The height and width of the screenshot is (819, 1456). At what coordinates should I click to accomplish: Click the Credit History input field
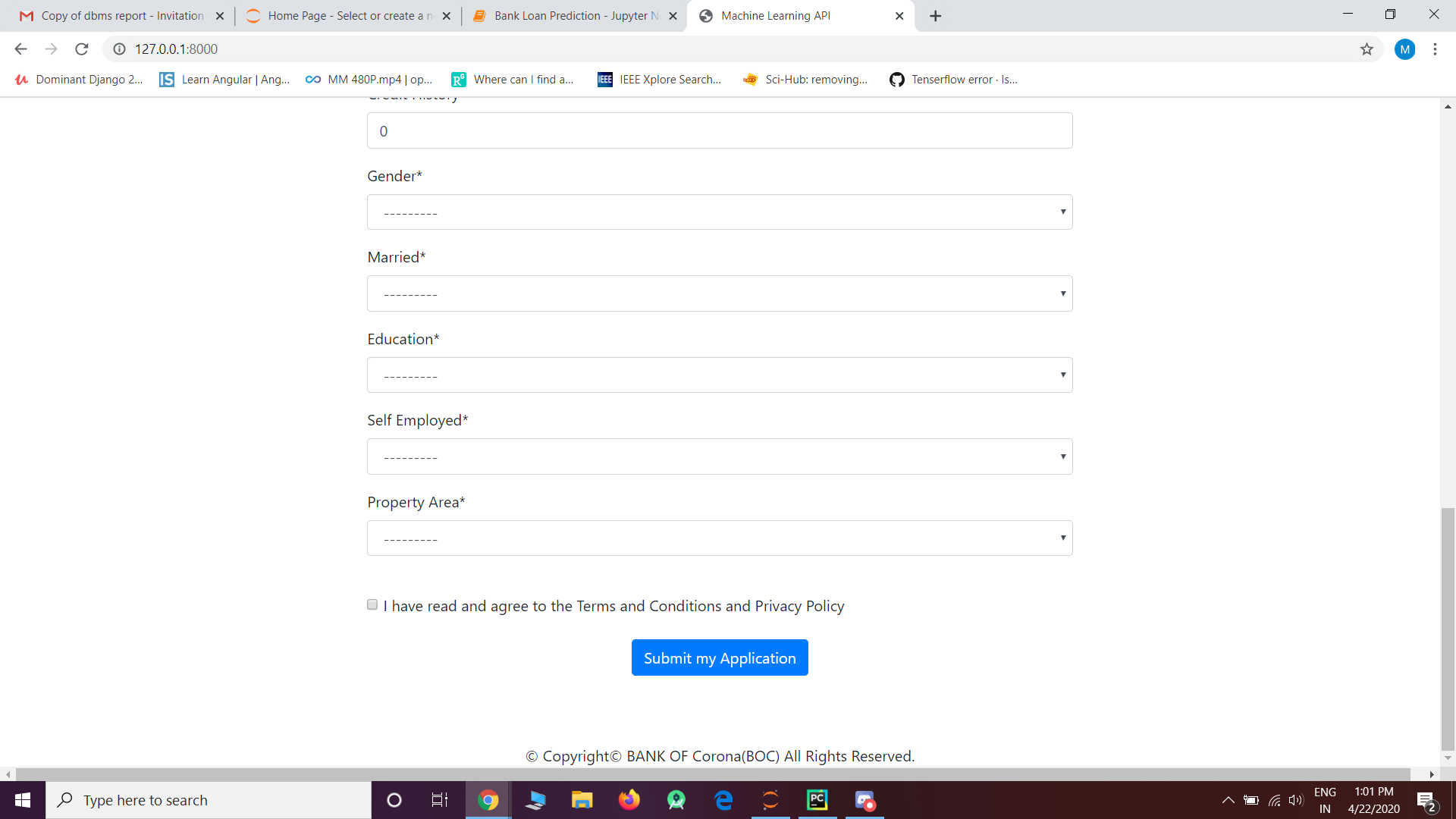pyautogui.click(x=719, y=131)
